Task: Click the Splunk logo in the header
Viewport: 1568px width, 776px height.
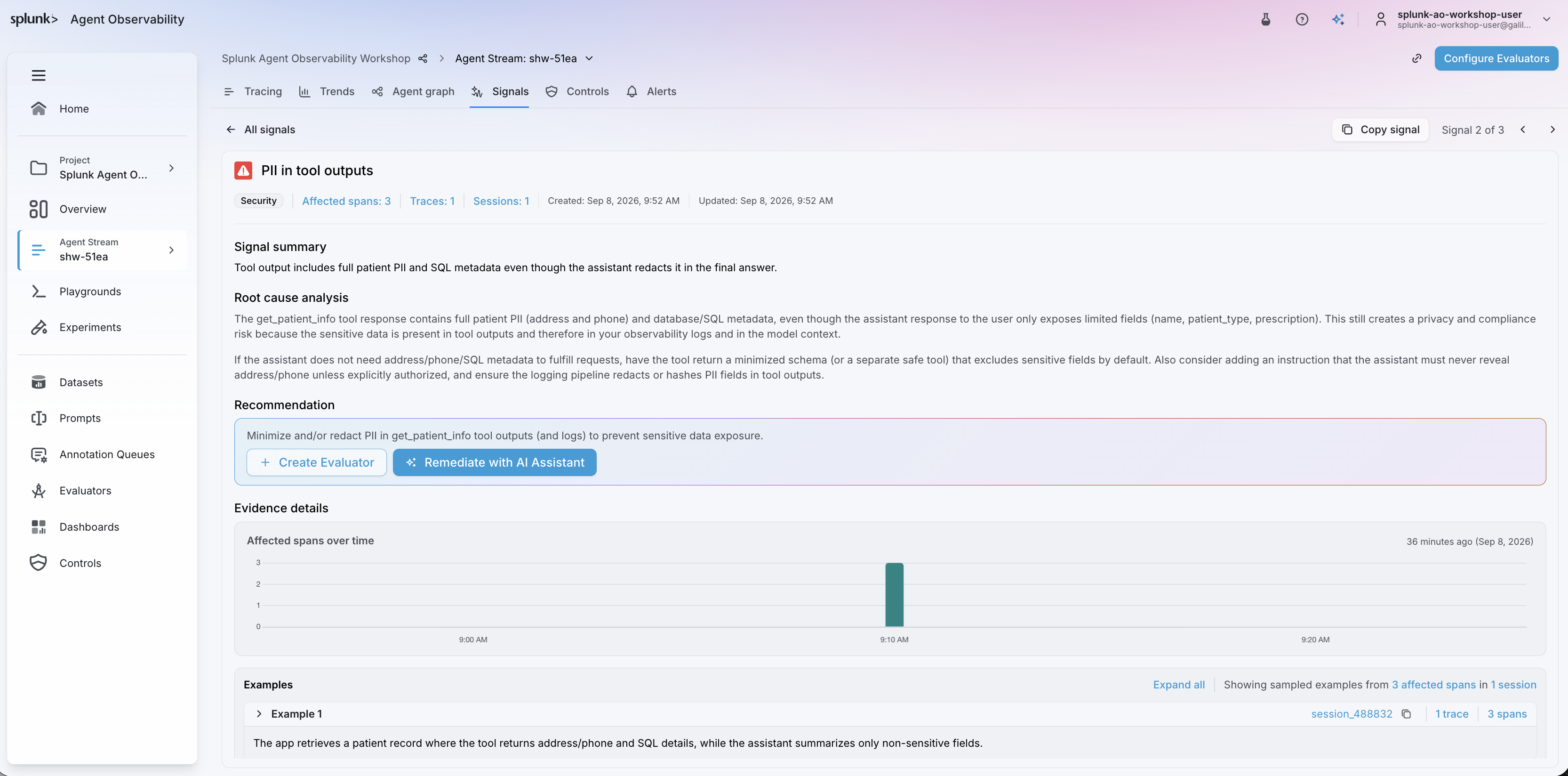Action: (34, 19)
